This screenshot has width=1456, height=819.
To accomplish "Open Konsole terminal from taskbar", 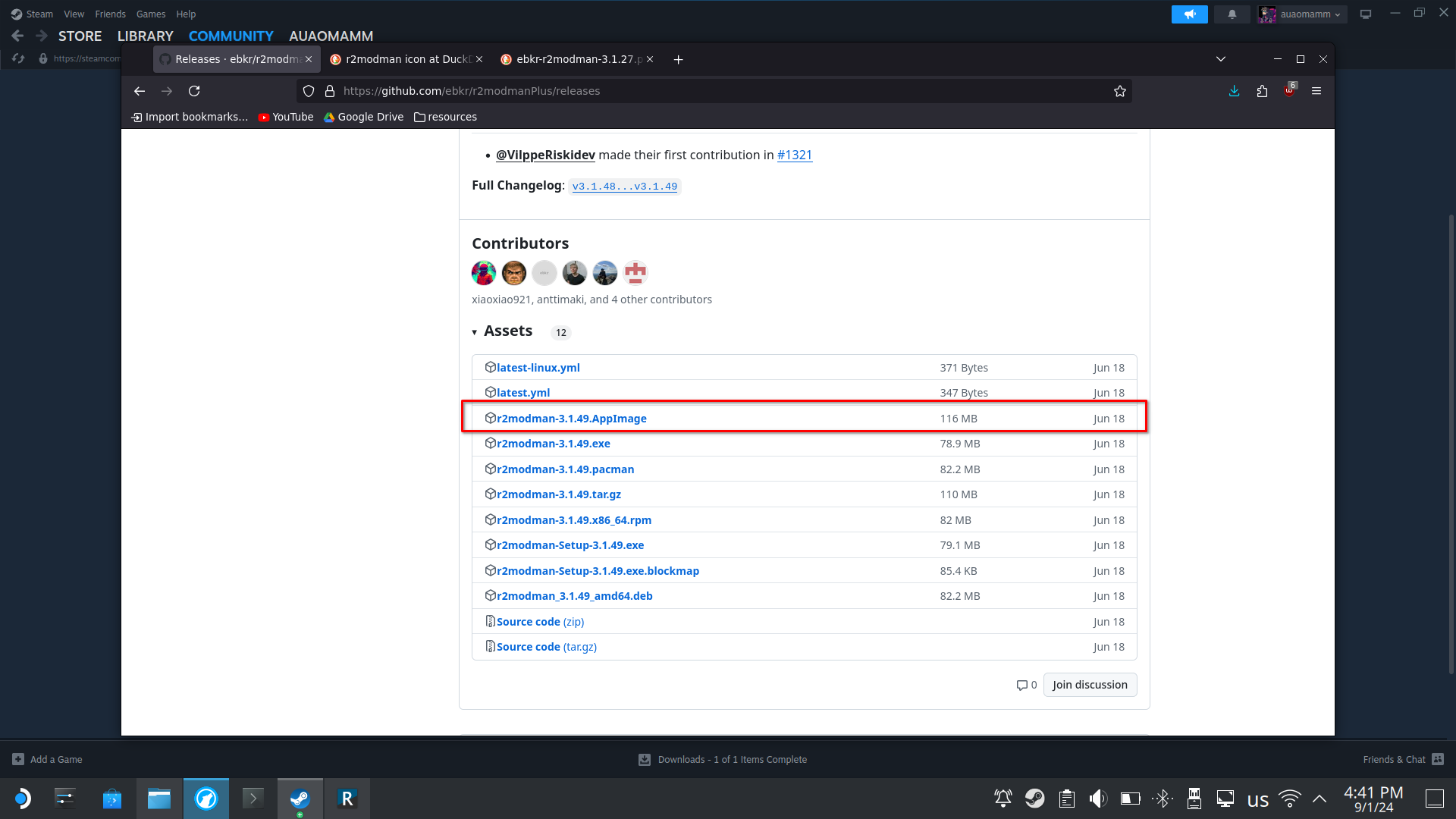I will coord(253,799).
